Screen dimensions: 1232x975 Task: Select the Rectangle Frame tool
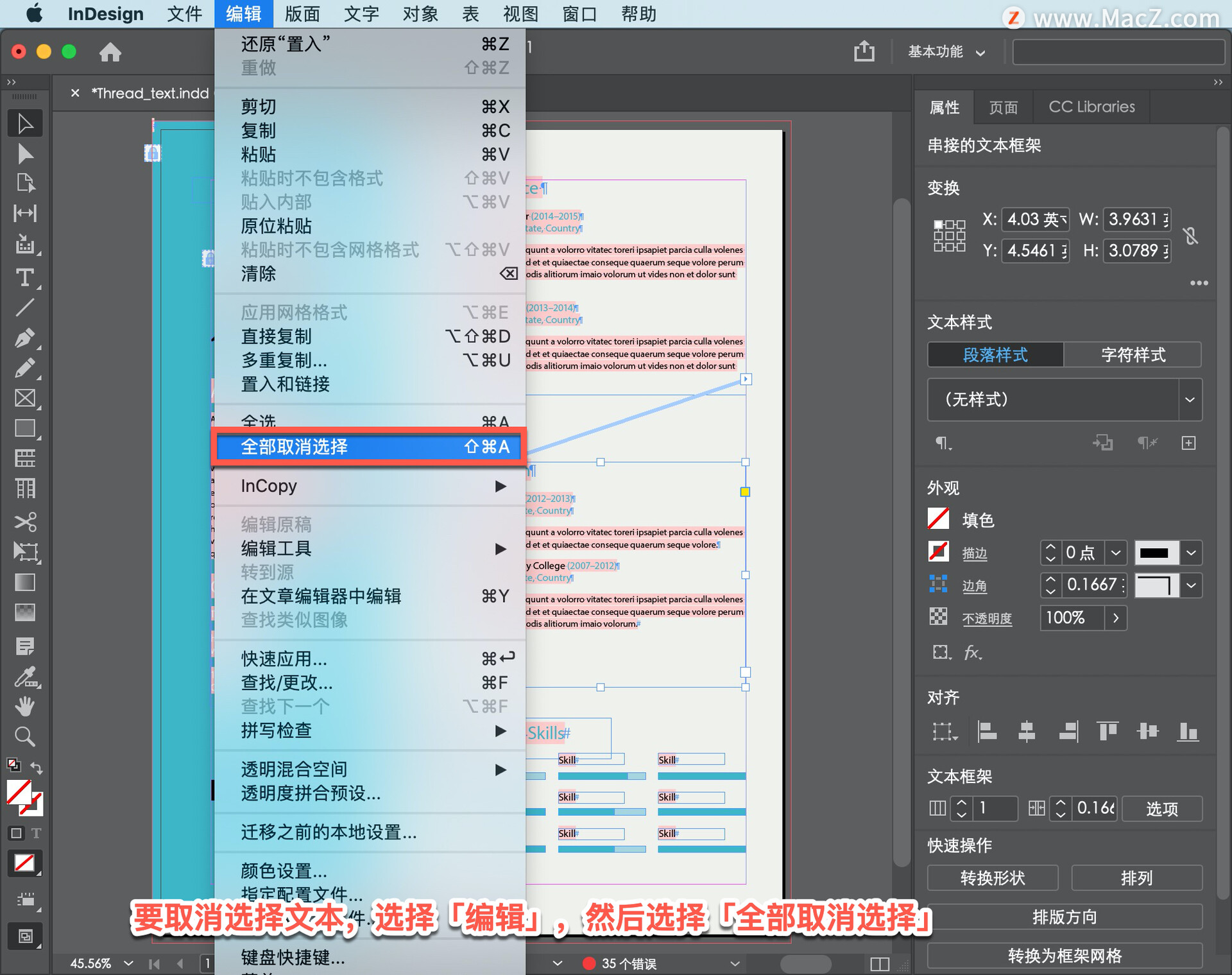tap(25, 398)
